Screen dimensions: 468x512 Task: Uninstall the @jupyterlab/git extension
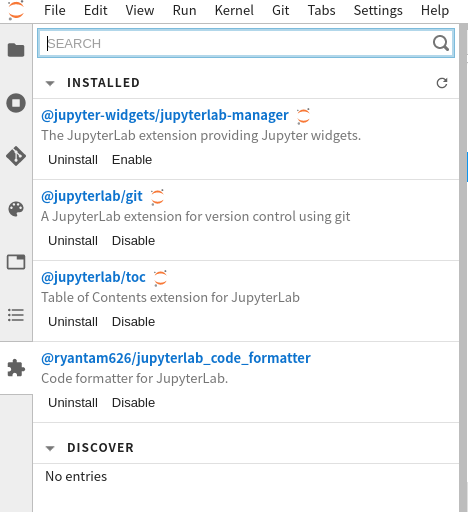[x=73, y=241]
